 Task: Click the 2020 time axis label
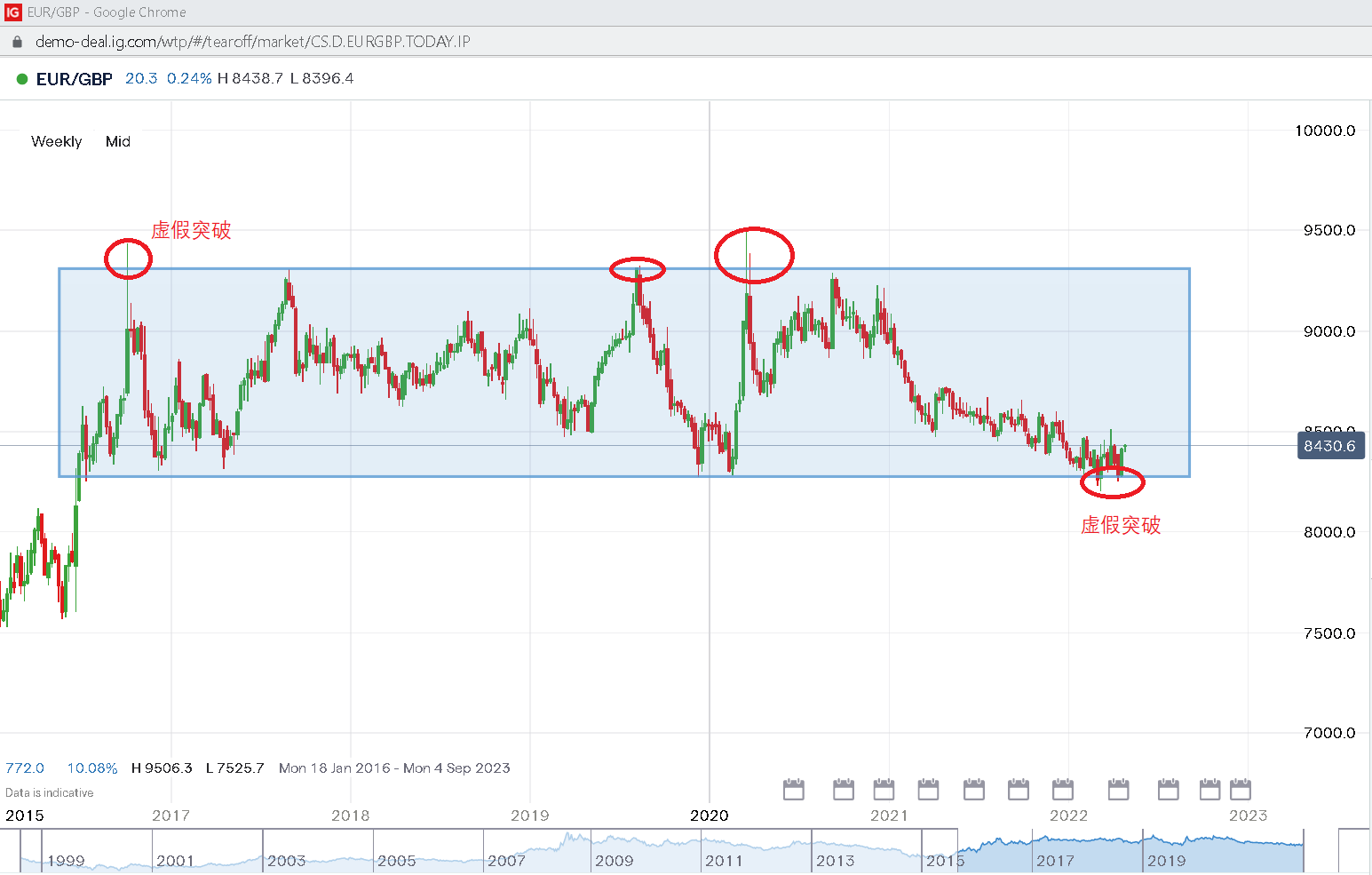[x=710, y=815]
